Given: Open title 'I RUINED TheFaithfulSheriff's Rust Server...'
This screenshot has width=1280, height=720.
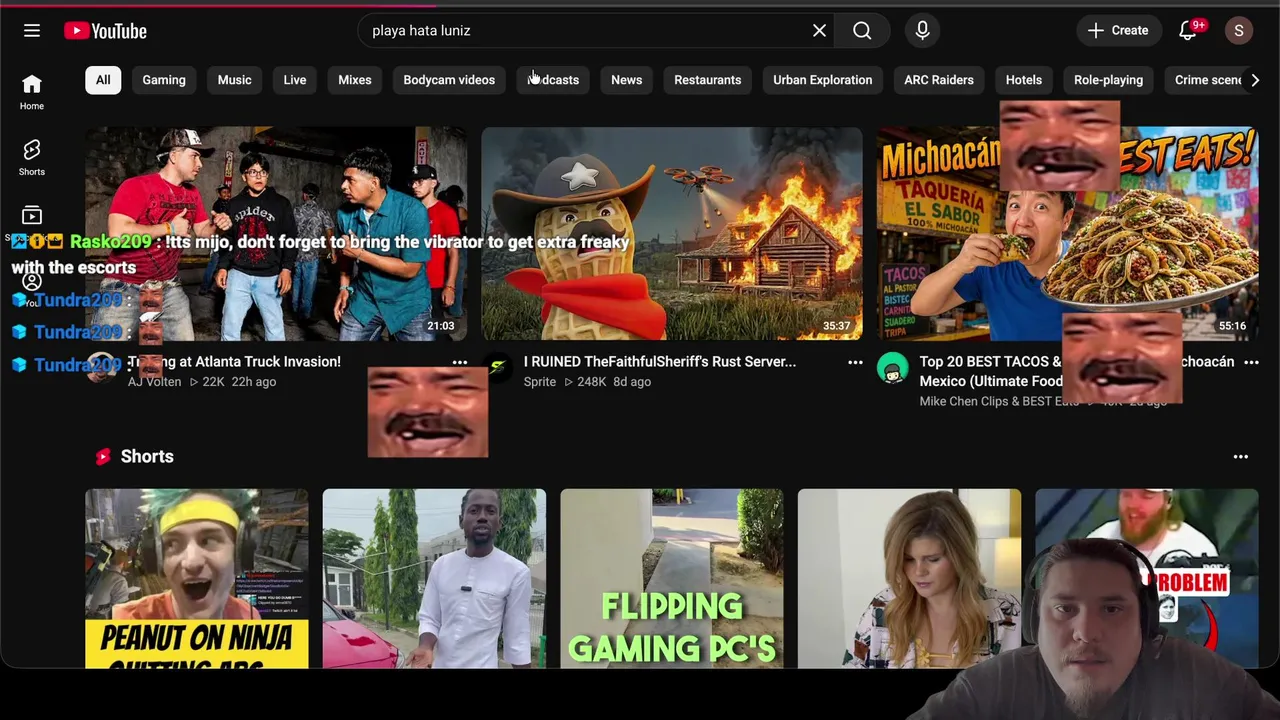Looking at the screenshot, I should point(660,362).
